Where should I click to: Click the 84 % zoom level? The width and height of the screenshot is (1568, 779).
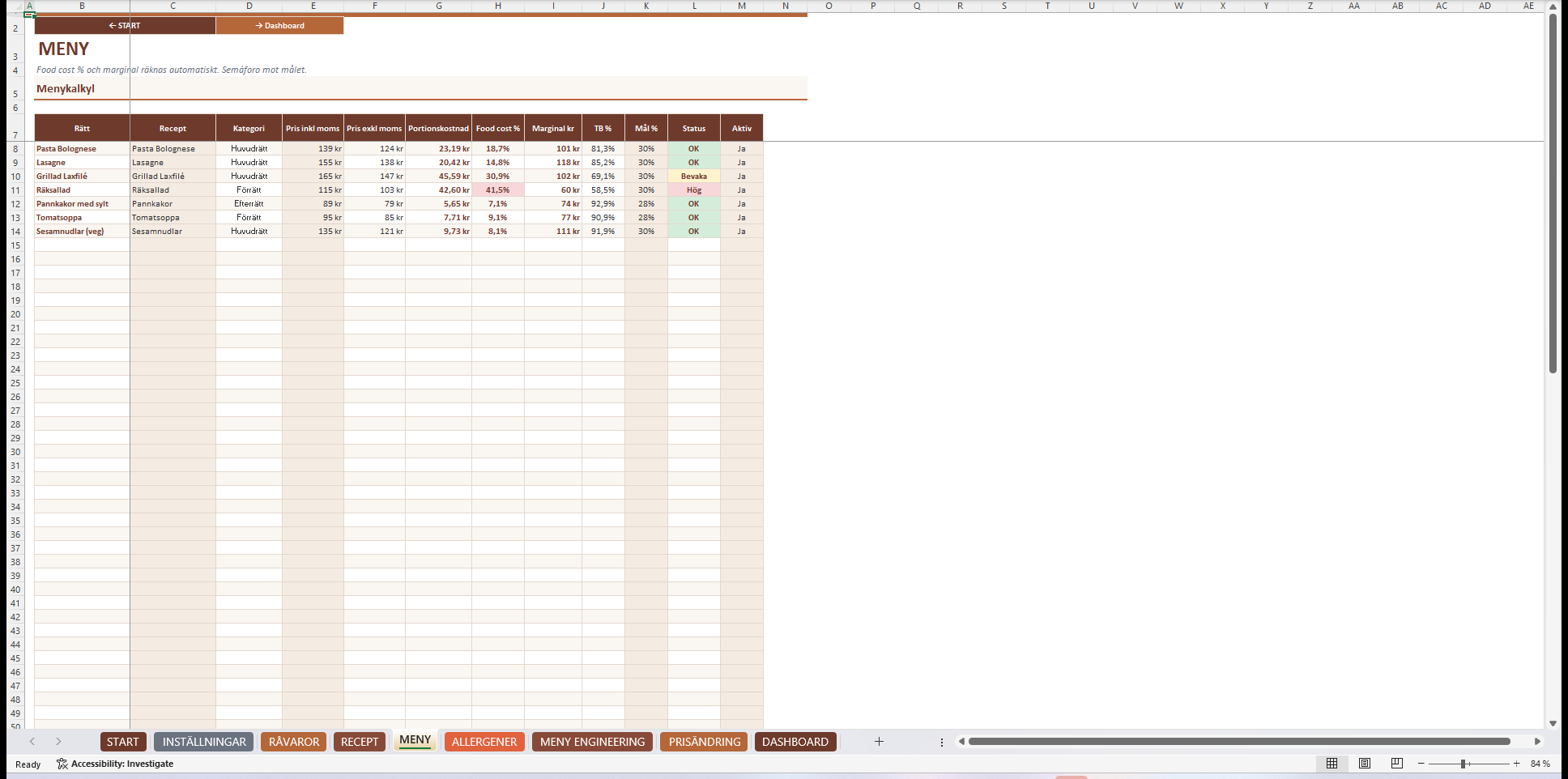coord(1540,764)
